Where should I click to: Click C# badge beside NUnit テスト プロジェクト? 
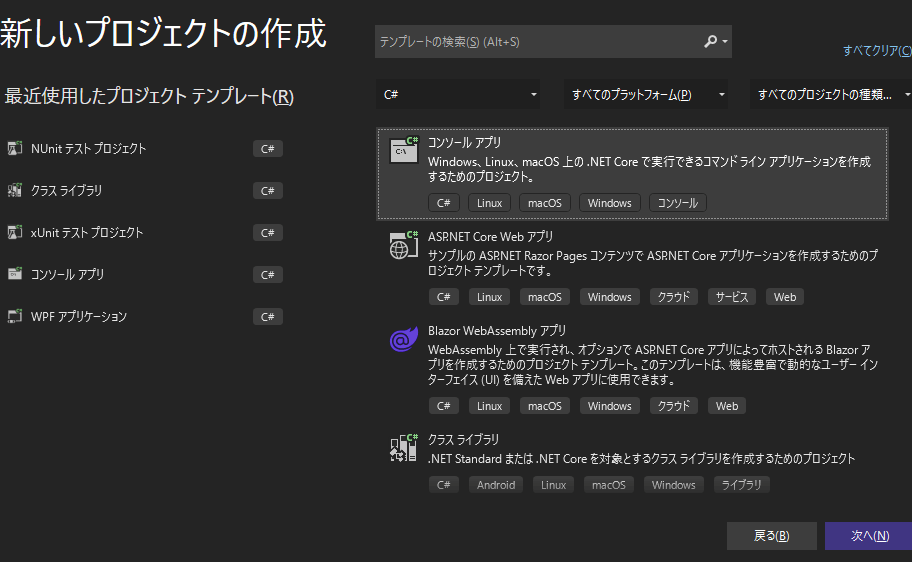268,148
